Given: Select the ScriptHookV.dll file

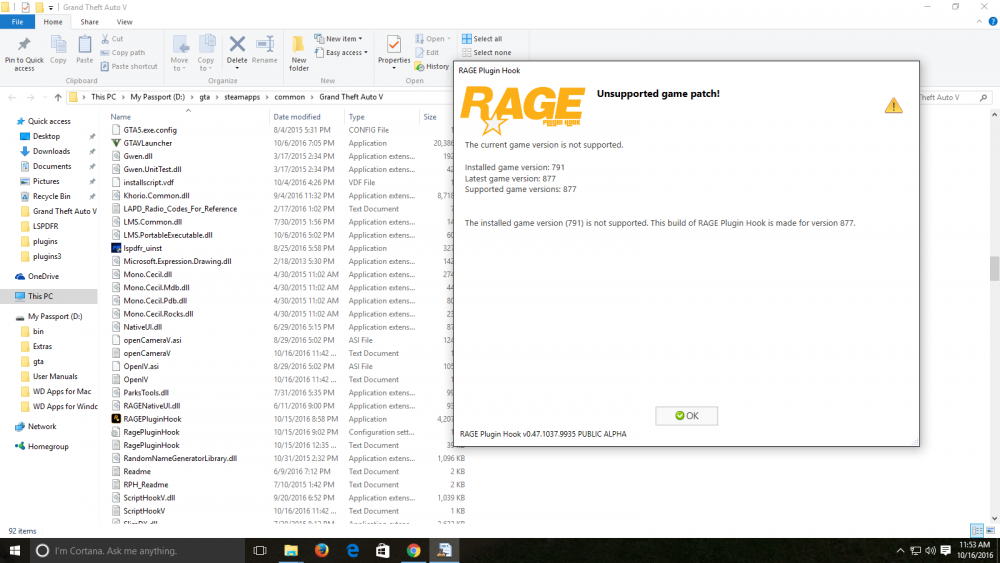Looking at the screenshot, I should [x=149, y=498].
